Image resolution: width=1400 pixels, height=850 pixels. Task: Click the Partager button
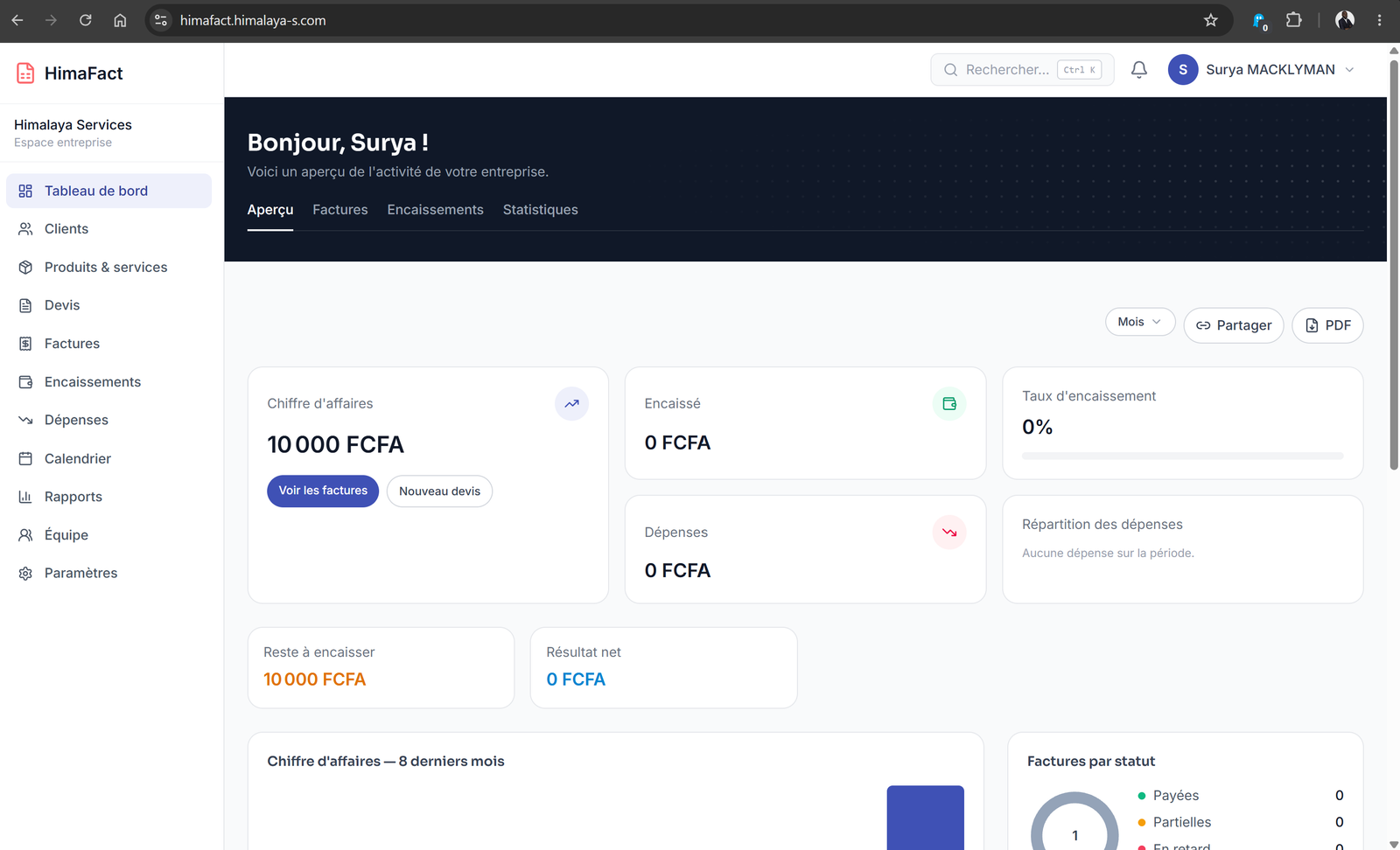(x=1234, y=325)
